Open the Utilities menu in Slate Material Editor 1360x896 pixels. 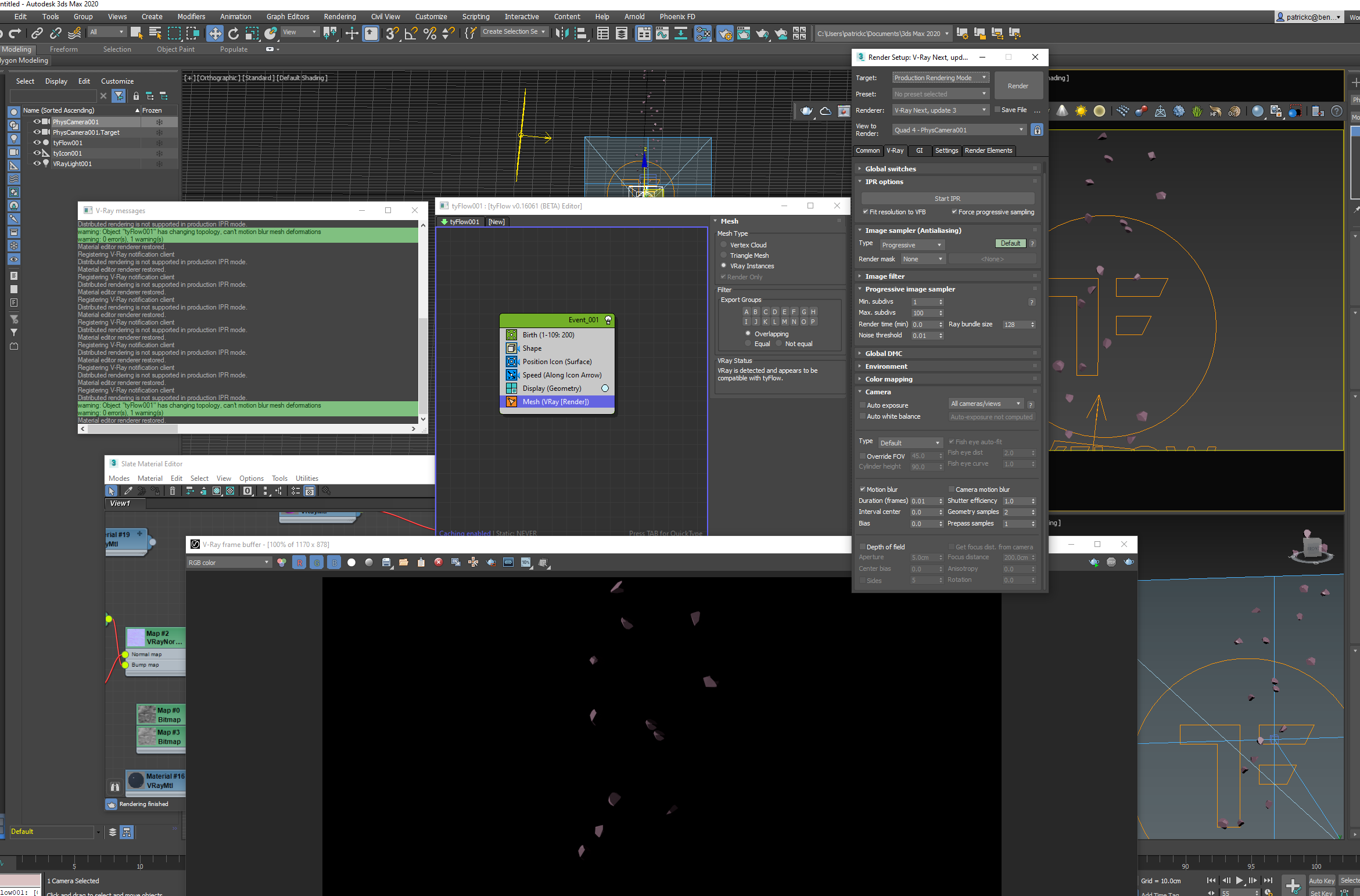307,478
